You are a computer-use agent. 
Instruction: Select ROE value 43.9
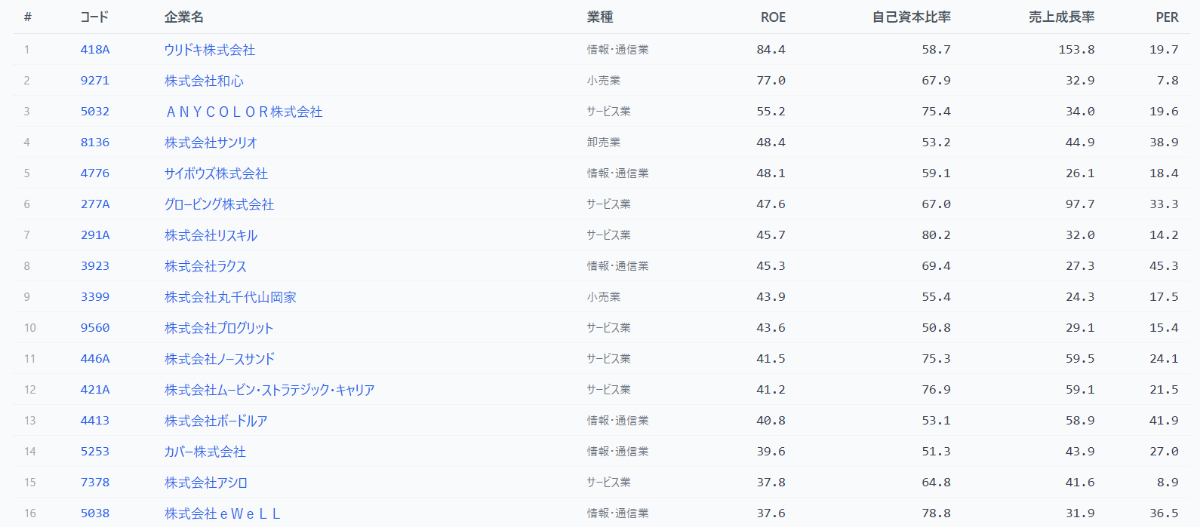click(771, 297)
